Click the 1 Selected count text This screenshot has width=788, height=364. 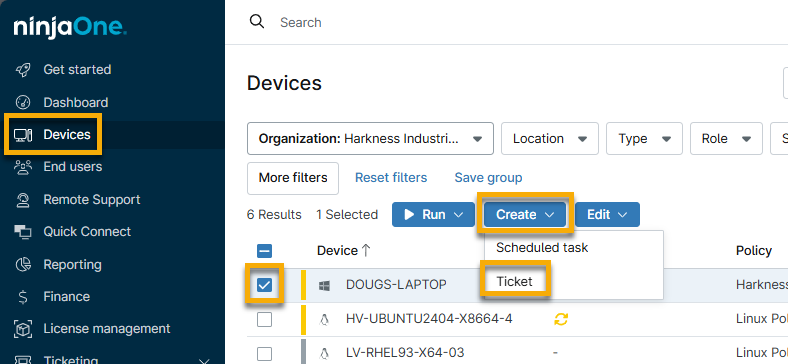pos(347,215)
